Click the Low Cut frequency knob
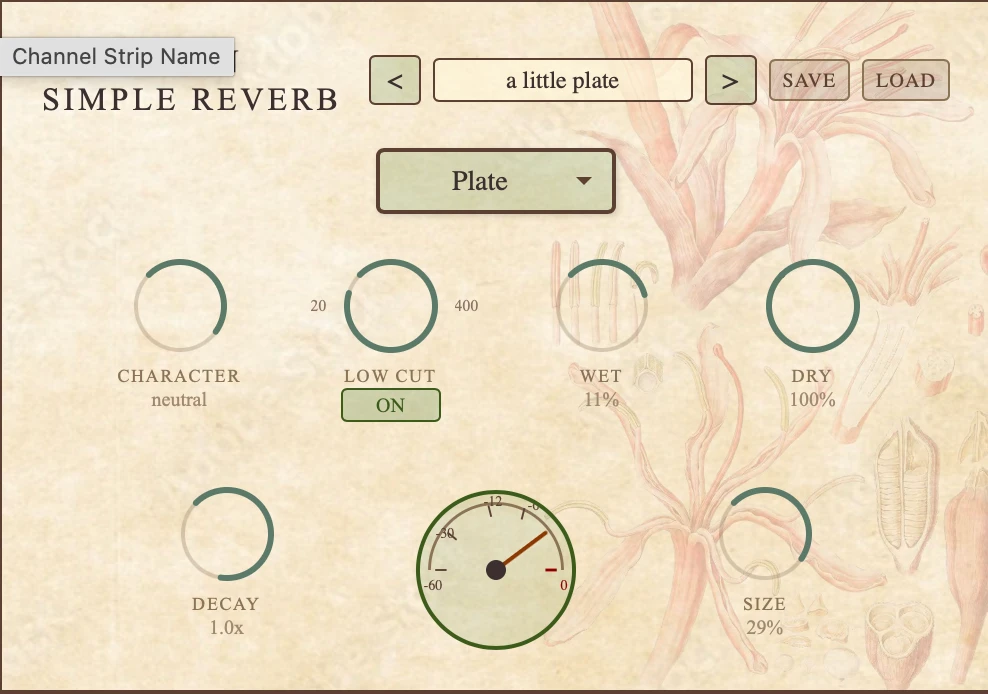Screen dimensions: 988x694 pos(390,306)
